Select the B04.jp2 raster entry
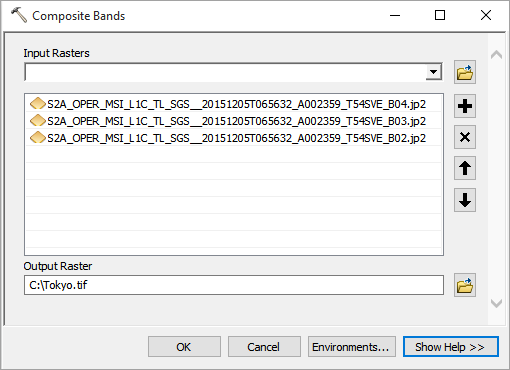This screenshot has width=510, height=370. coord(234,104)
